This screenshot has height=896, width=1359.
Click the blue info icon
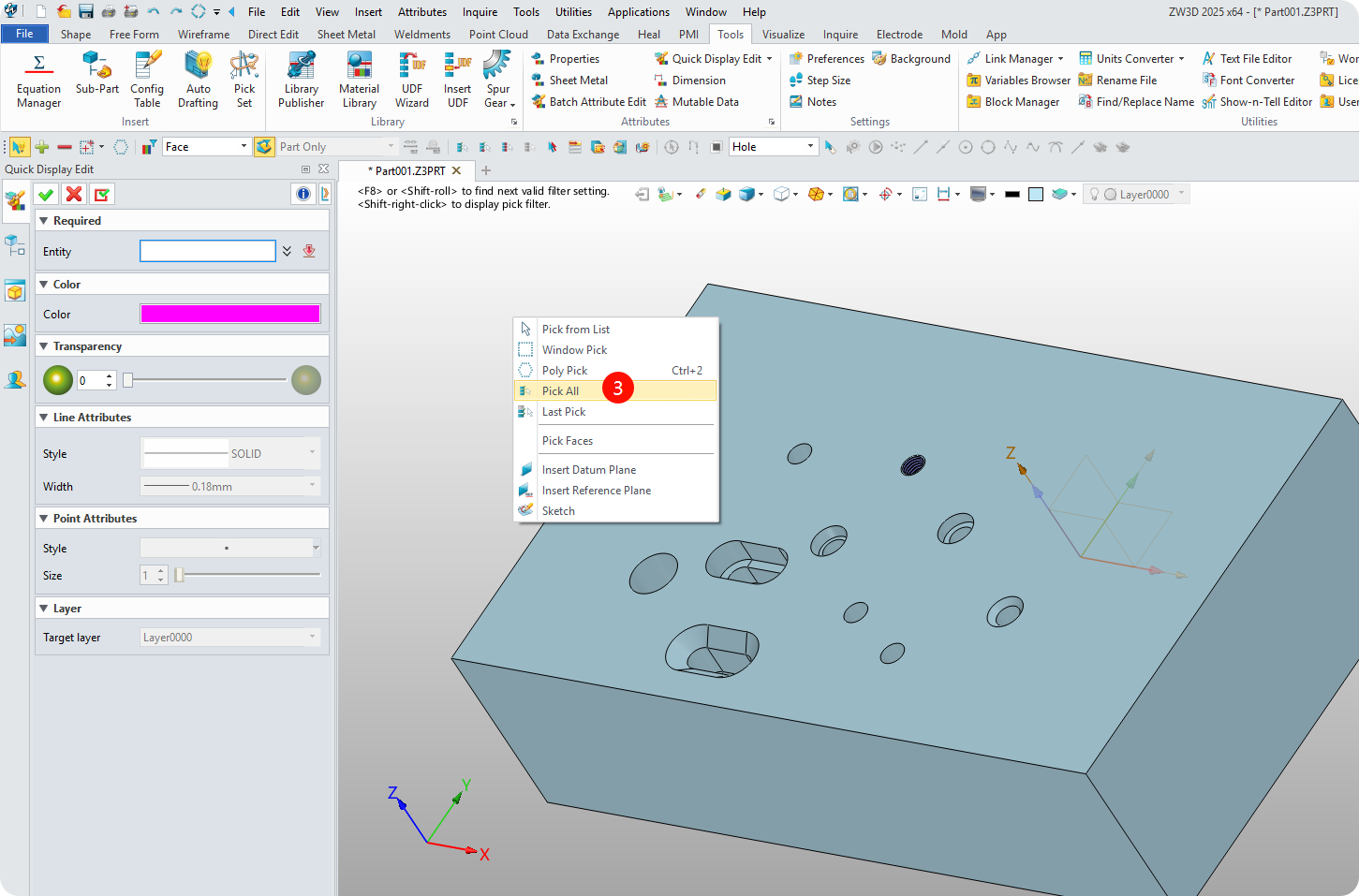tap(303, 194)
